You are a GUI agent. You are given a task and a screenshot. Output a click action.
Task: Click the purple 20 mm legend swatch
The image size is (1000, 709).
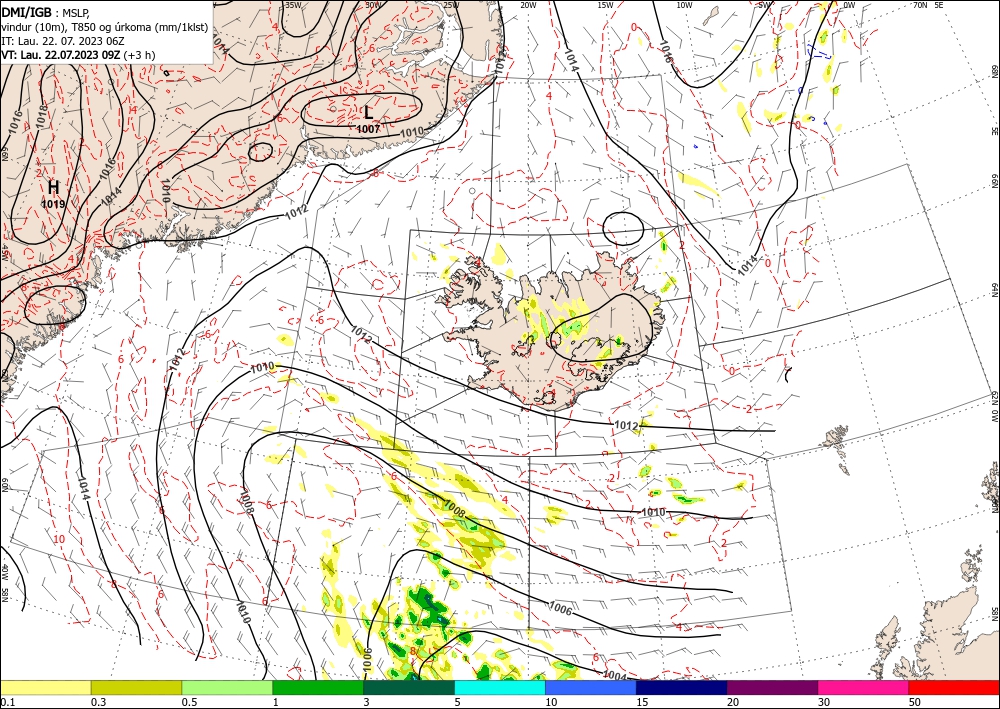point(772,687)
